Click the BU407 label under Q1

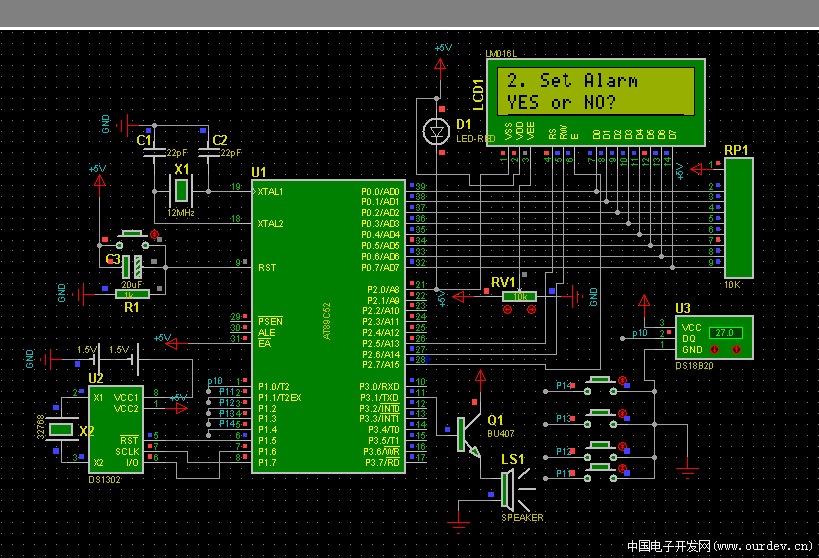[x=501, y=434]
